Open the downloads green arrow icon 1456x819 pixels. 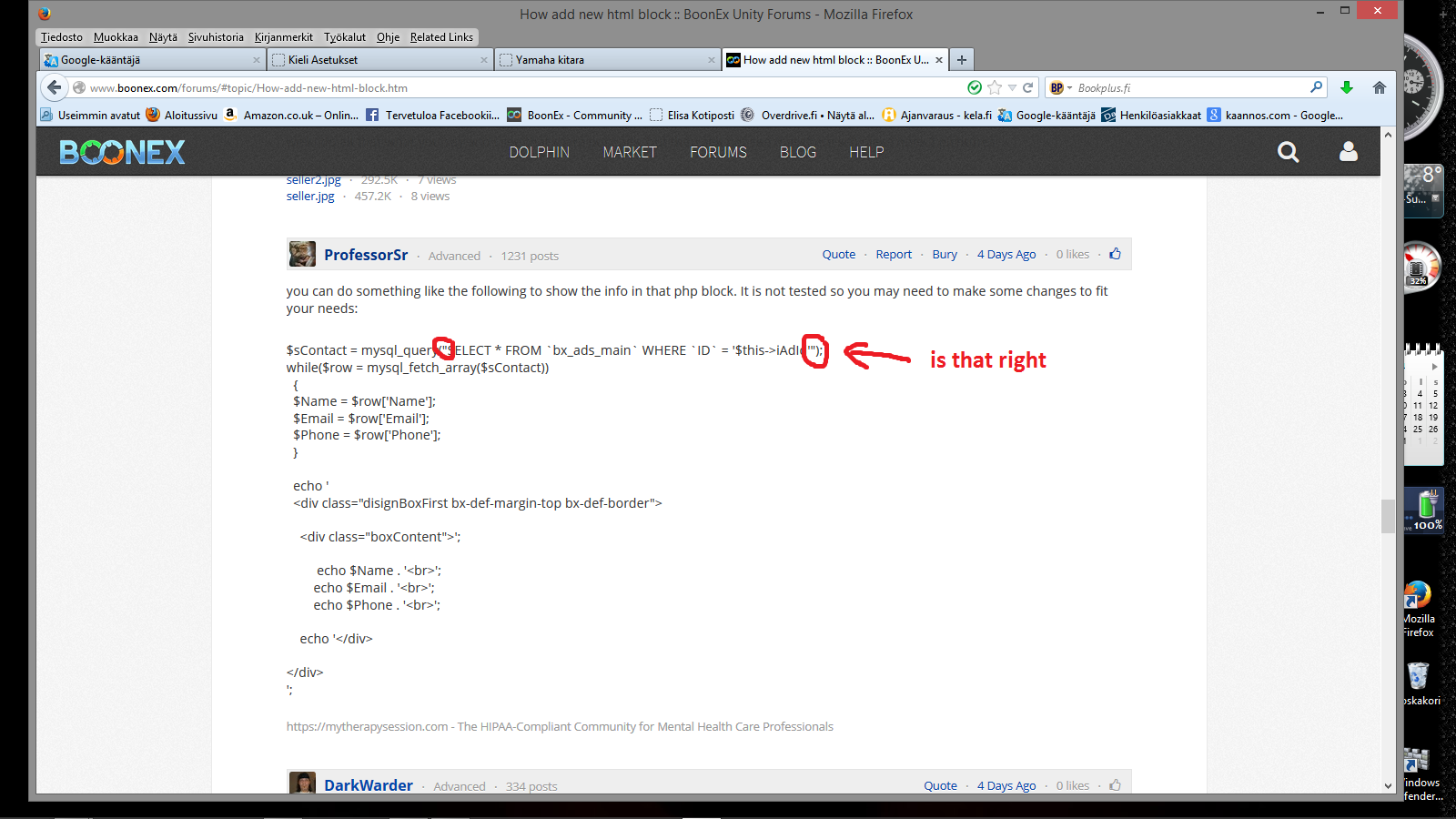pos(1347,88)
